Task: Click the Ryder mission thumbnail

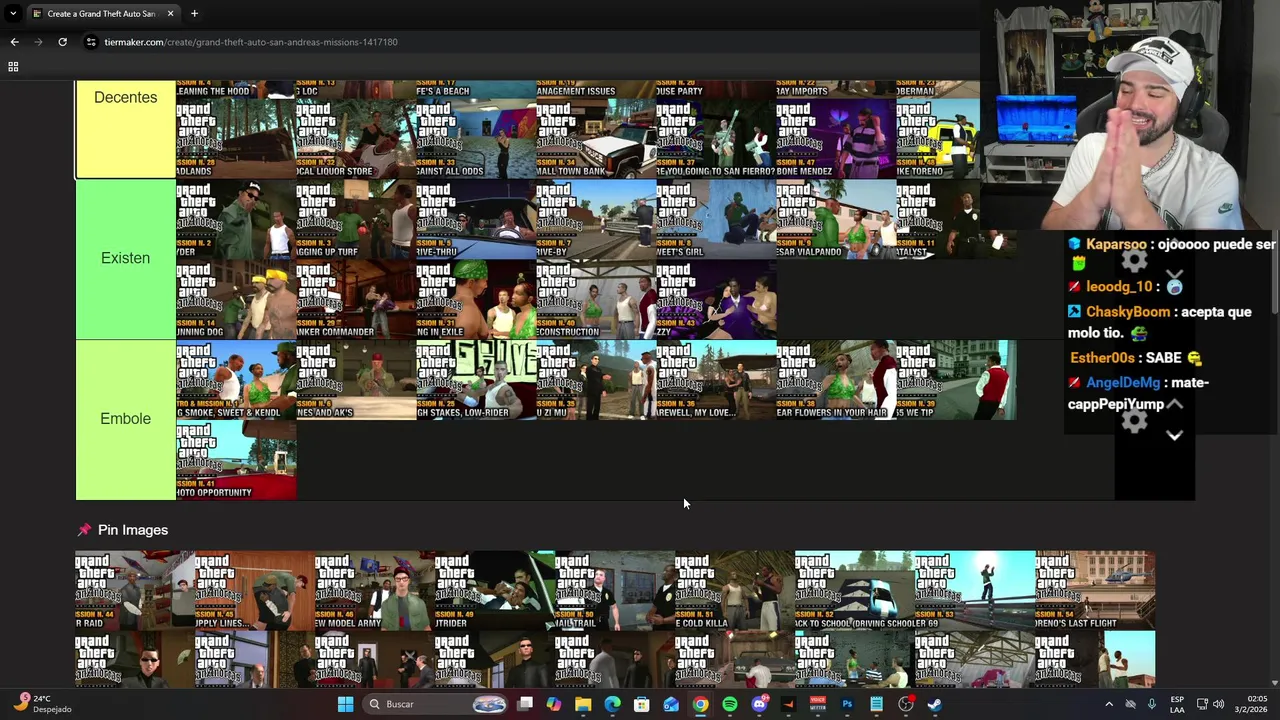Action: pos(236,219)
